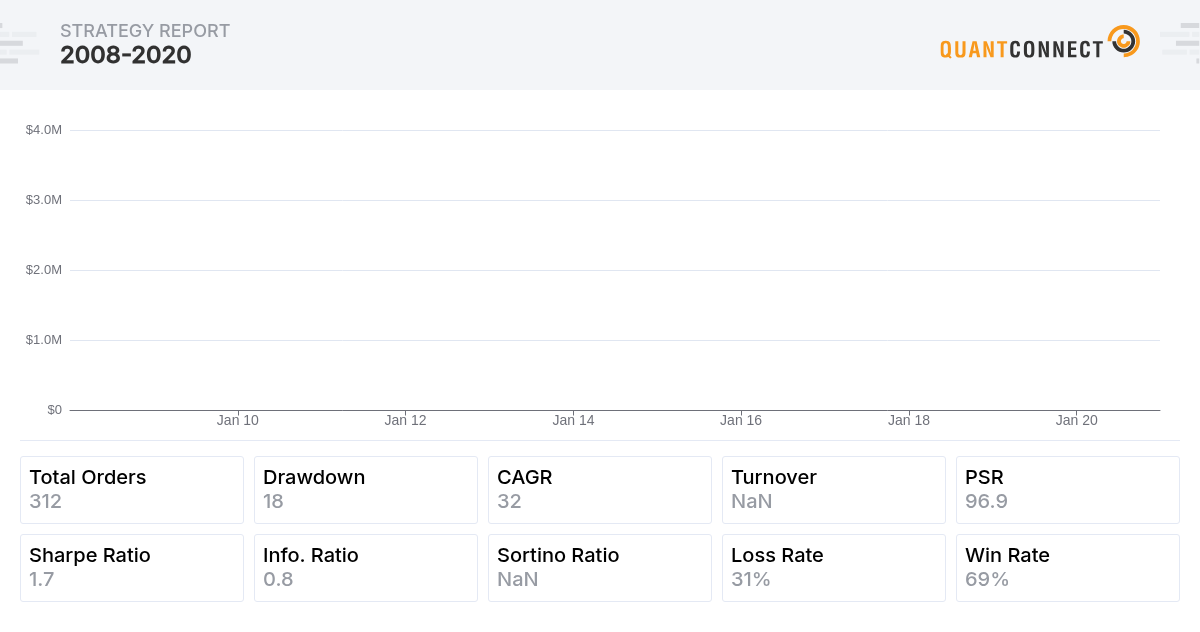The height and width of the screenshot is (632, 1200).
Task: Click the decorative gray bars at header right
Action: pyautogui.click(x=1180, y=43)
